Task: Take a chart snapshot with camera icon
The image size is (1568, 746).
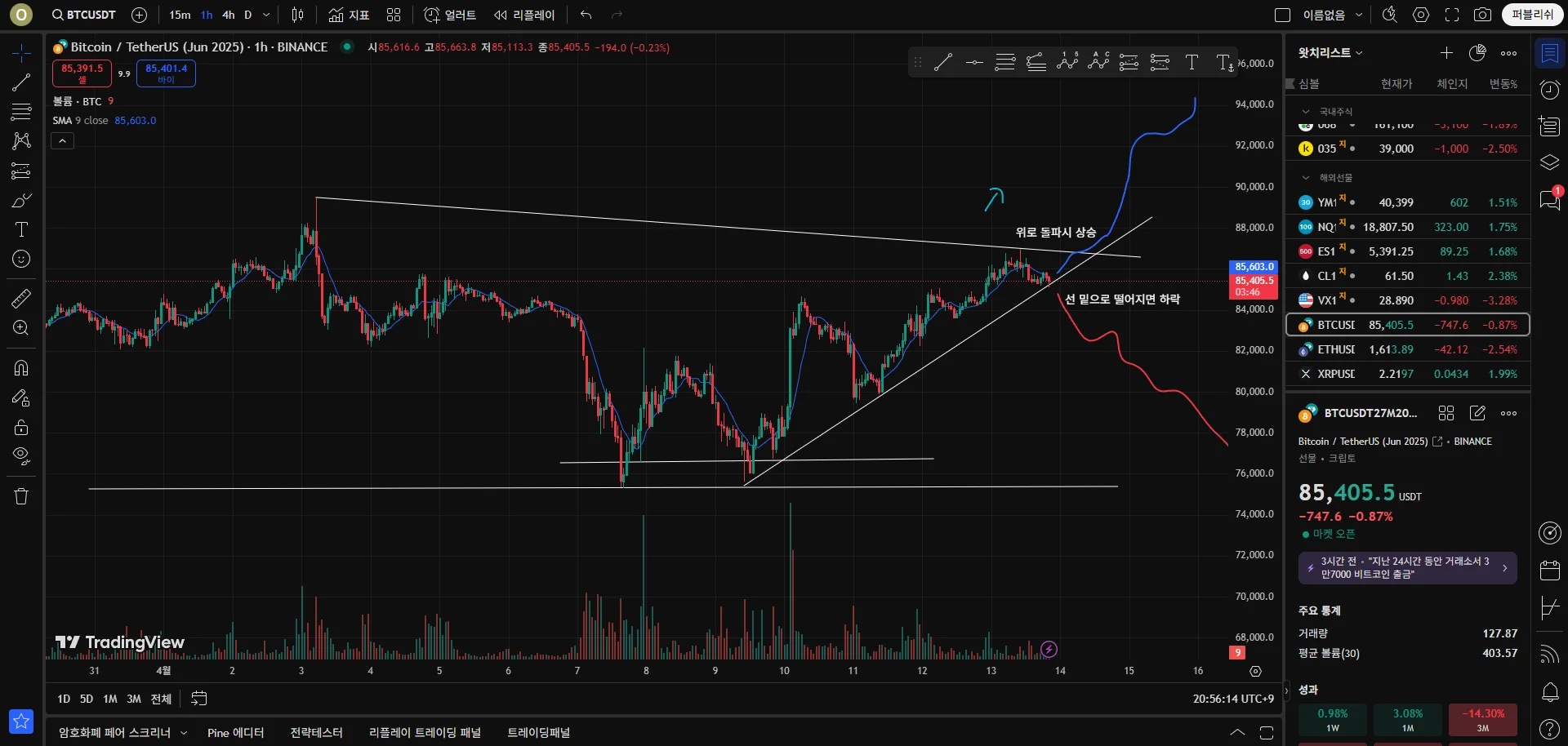Action: point(1482,15)
